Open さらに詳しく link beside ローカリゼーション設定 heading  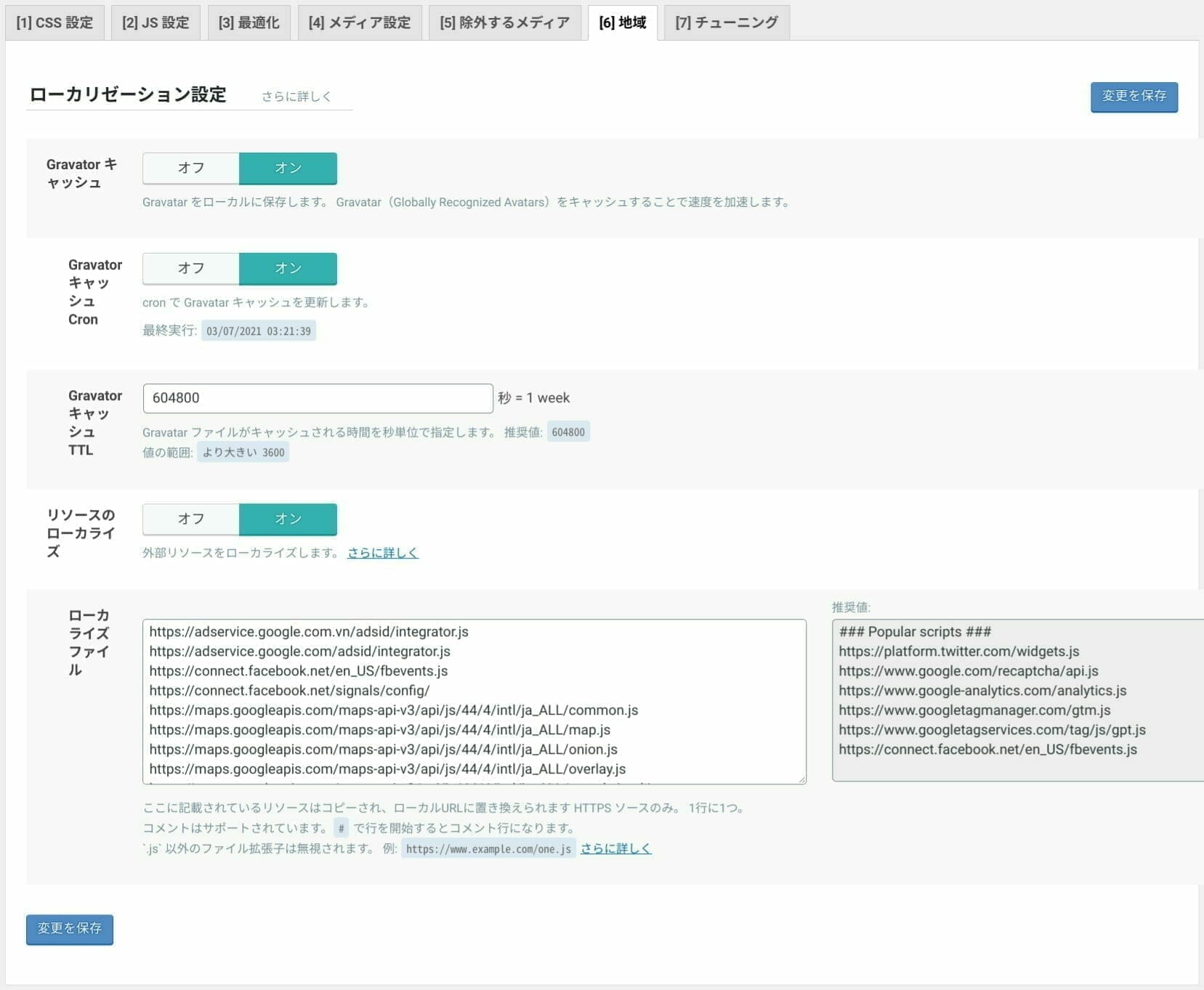coord(296,96)
